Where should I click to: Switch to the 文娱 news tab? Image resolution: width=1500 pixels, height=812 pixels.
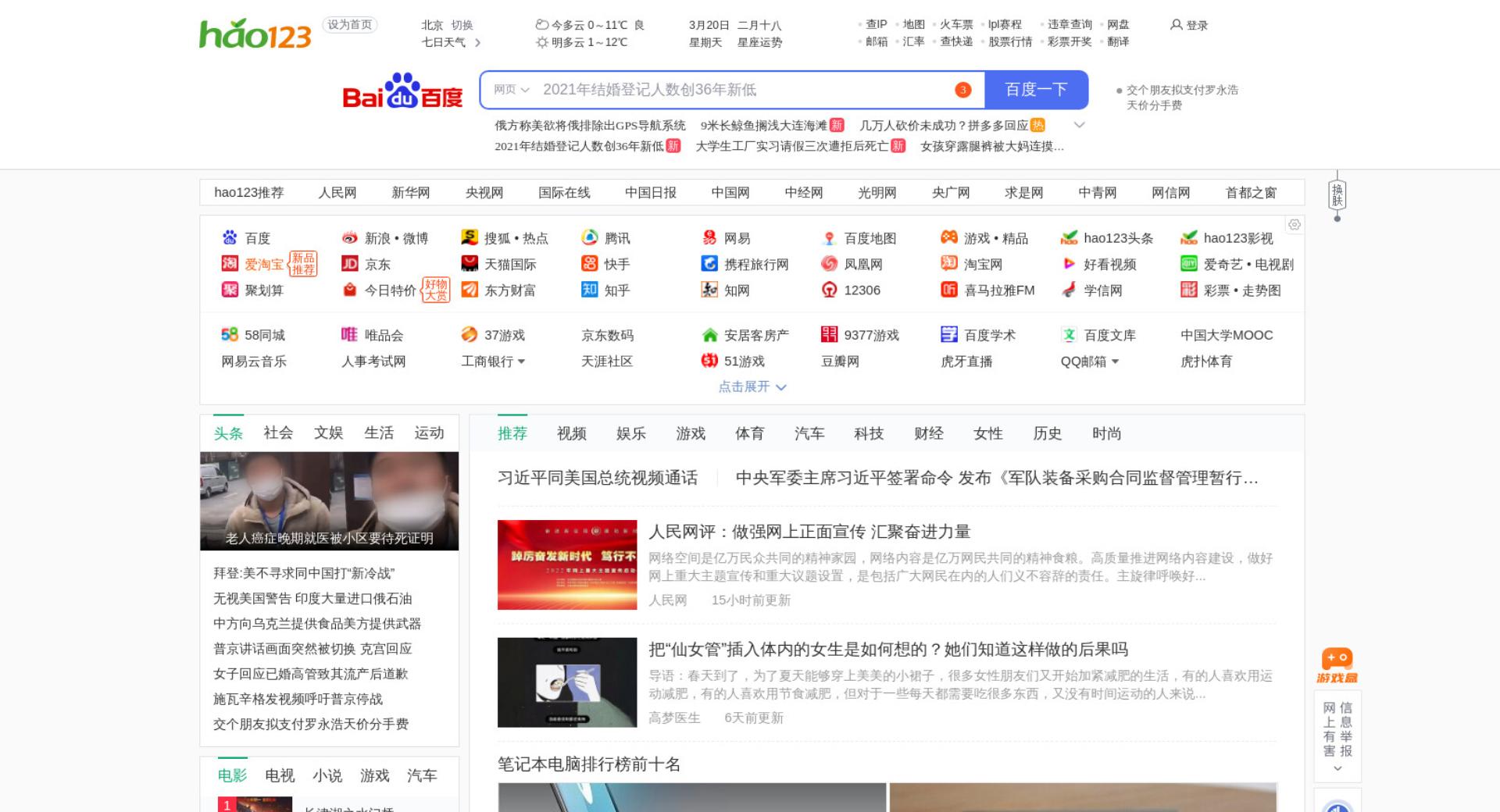pos(328,433)
